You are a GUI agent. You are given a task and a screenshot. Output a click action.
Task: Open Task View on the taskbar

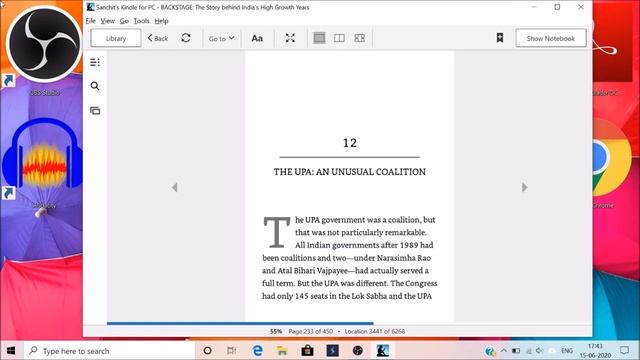click(231, 351)
